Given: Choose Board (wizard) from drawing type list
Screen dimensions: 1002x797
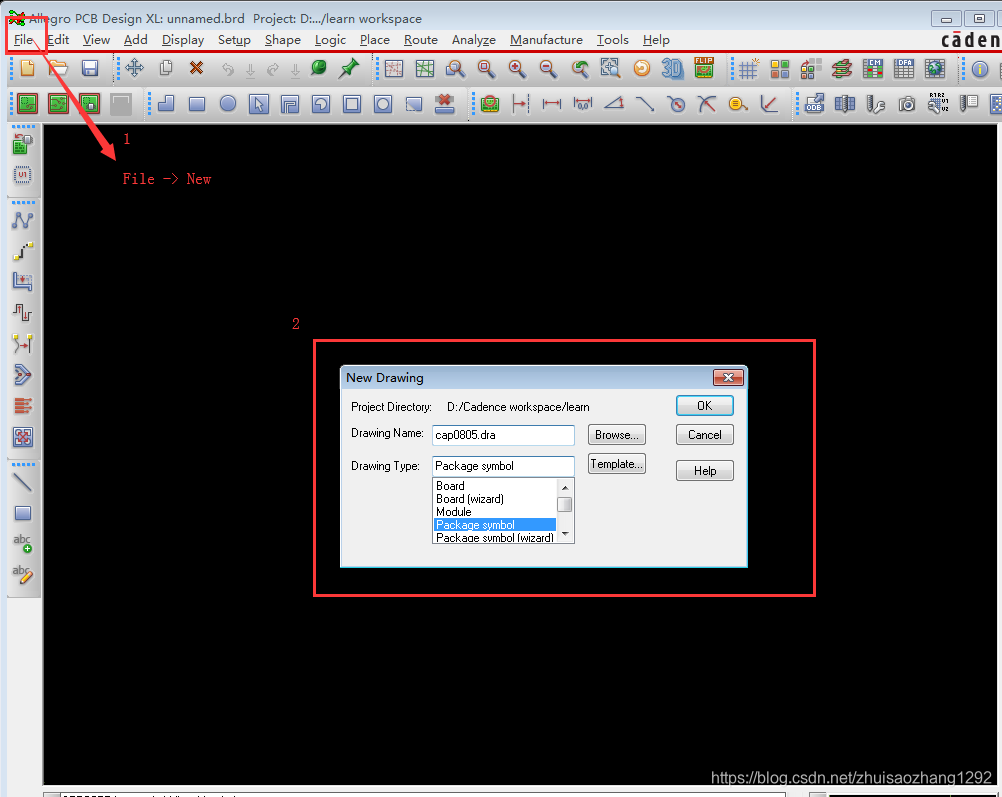Looking at the screenshot, I should [x=470, y=499].
